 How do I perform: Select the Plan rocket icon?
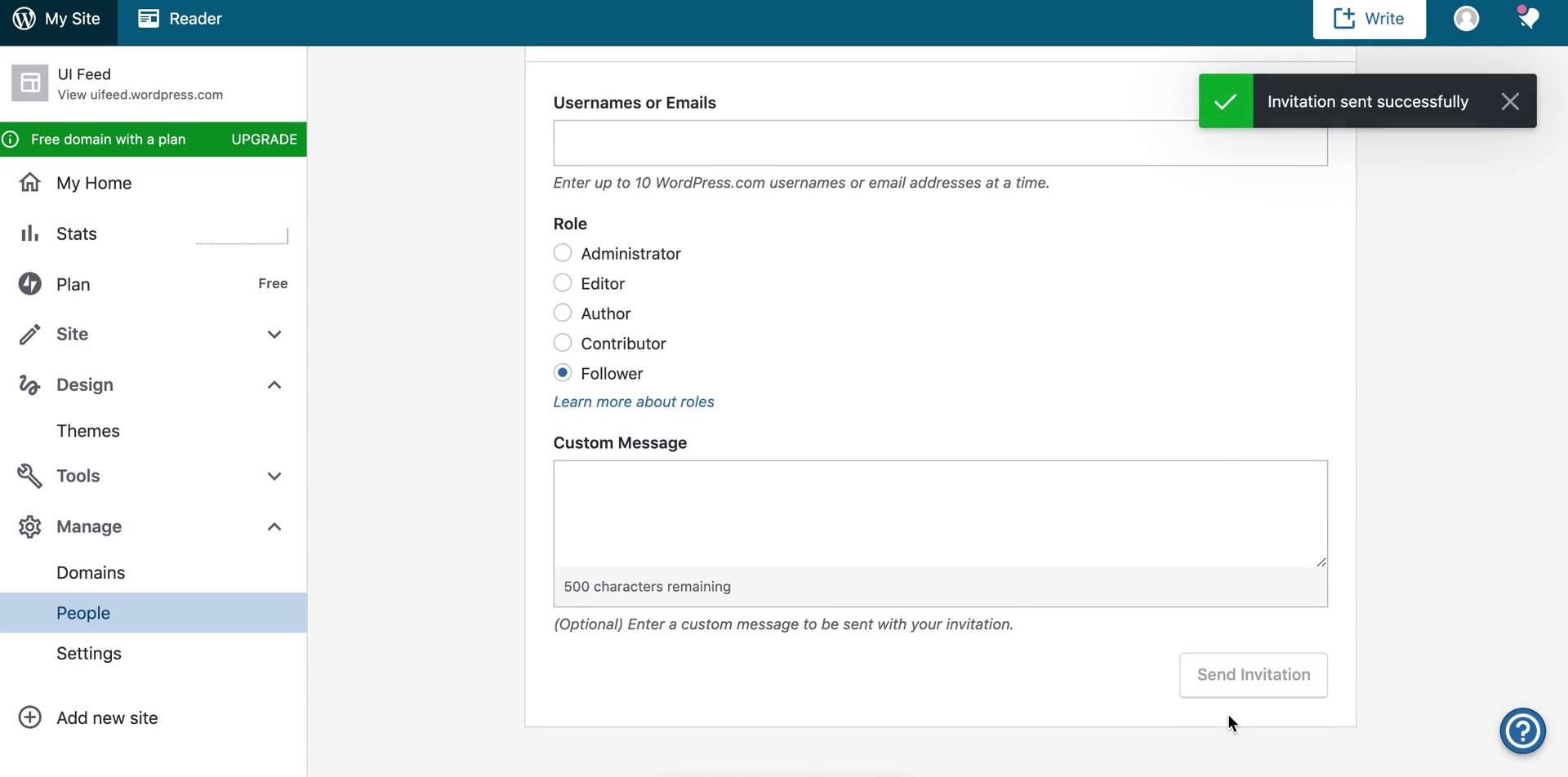tap(29, 283)
